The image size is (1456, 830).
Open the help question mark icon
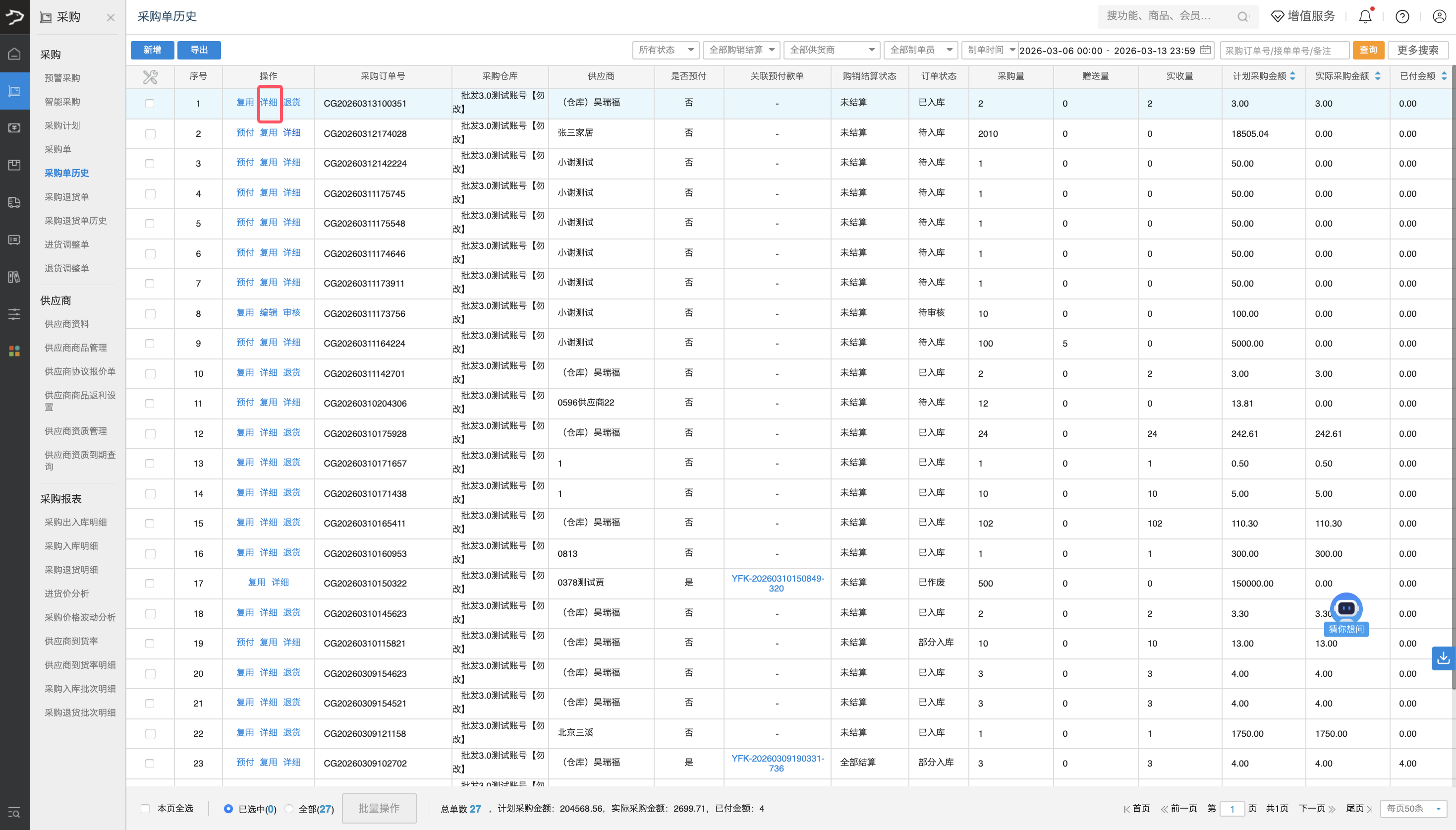pos(1402,16)
